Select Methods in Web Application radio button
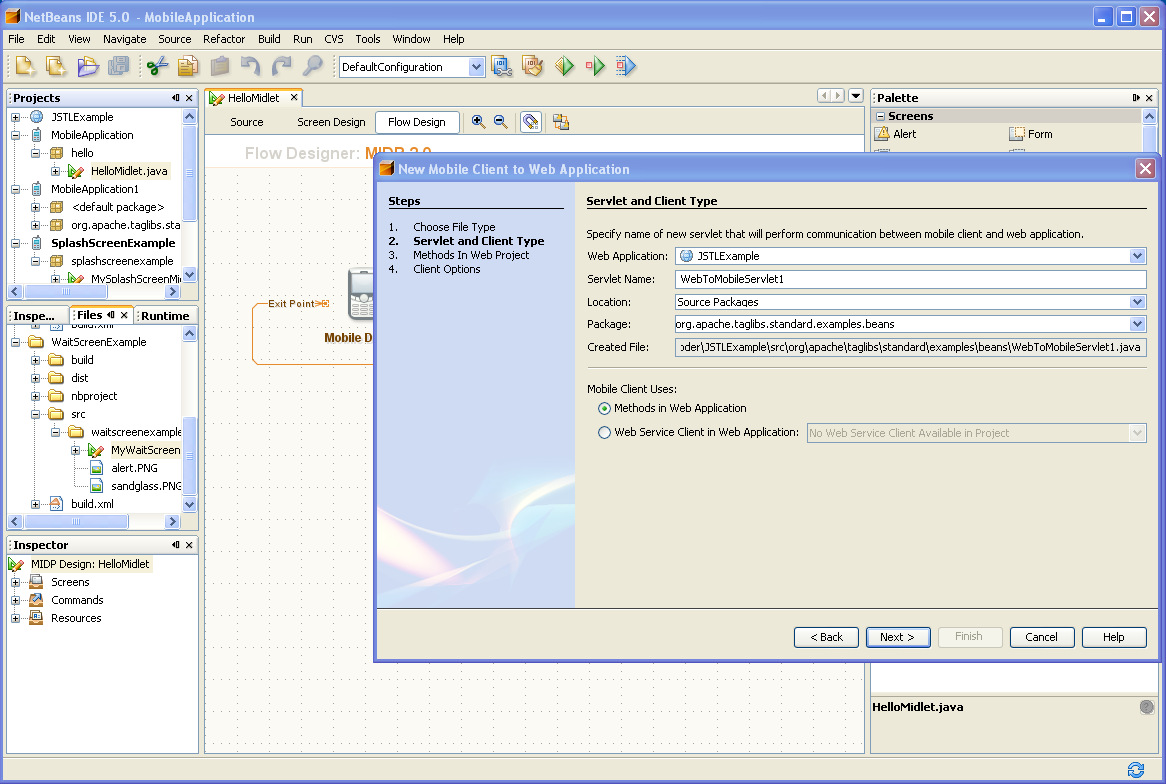 (x=604, y=408)
